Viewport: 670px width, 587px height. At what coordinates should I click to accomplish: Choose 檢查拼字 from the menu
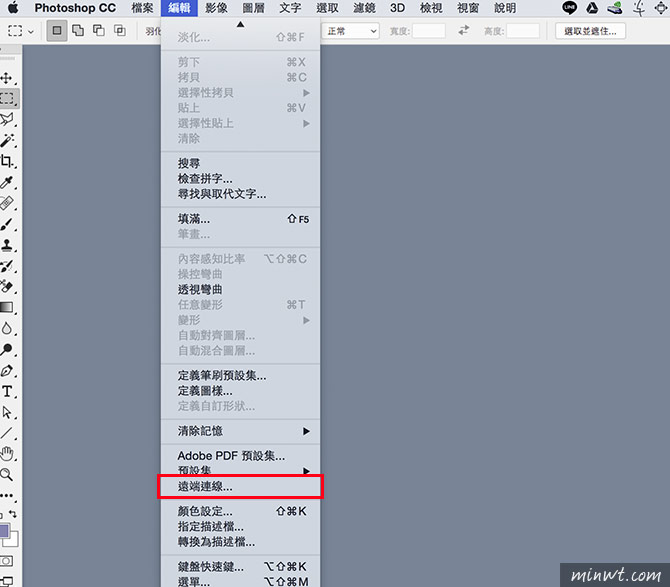click(240, 179)
